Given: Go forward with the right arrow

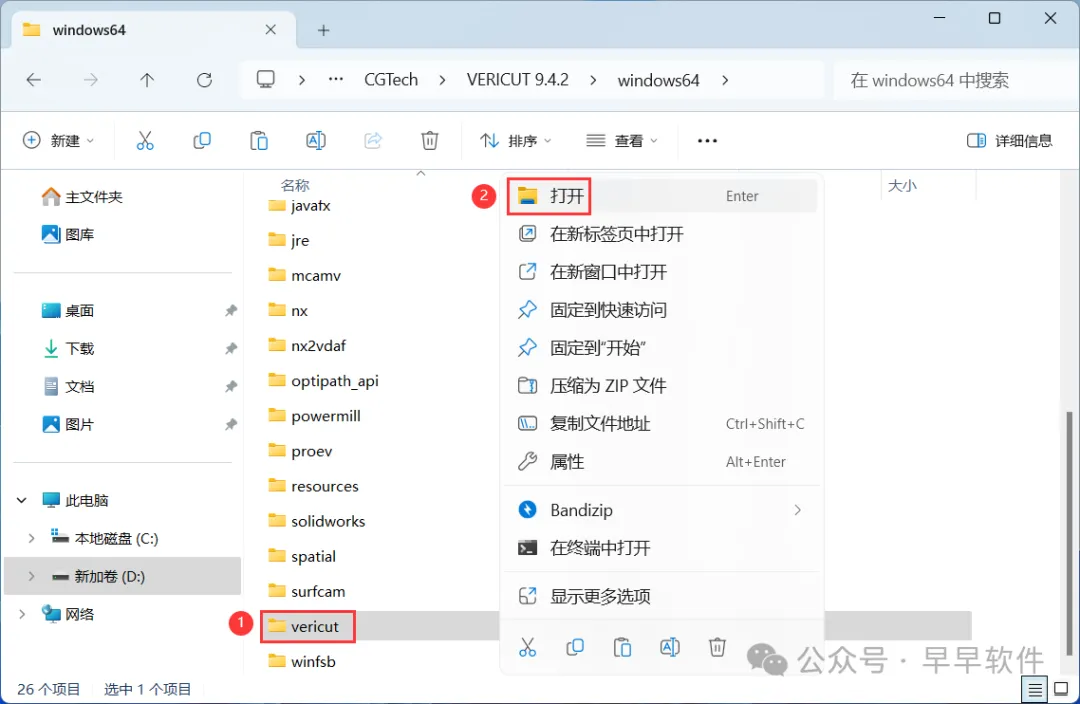Looking at the screenshot, I should pos(90,80).
